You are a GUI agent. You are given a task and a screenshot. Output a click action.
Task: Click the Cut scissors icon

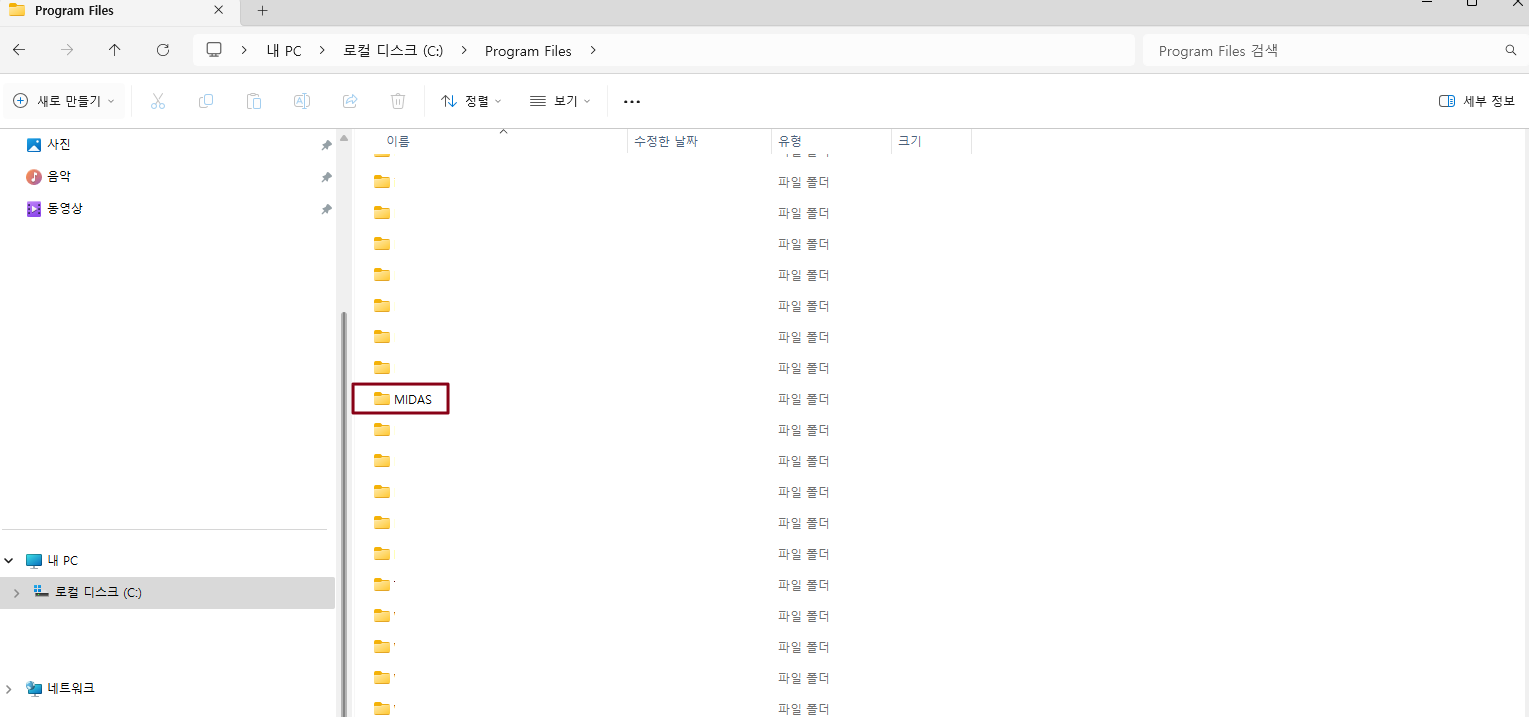pos(158,101)
